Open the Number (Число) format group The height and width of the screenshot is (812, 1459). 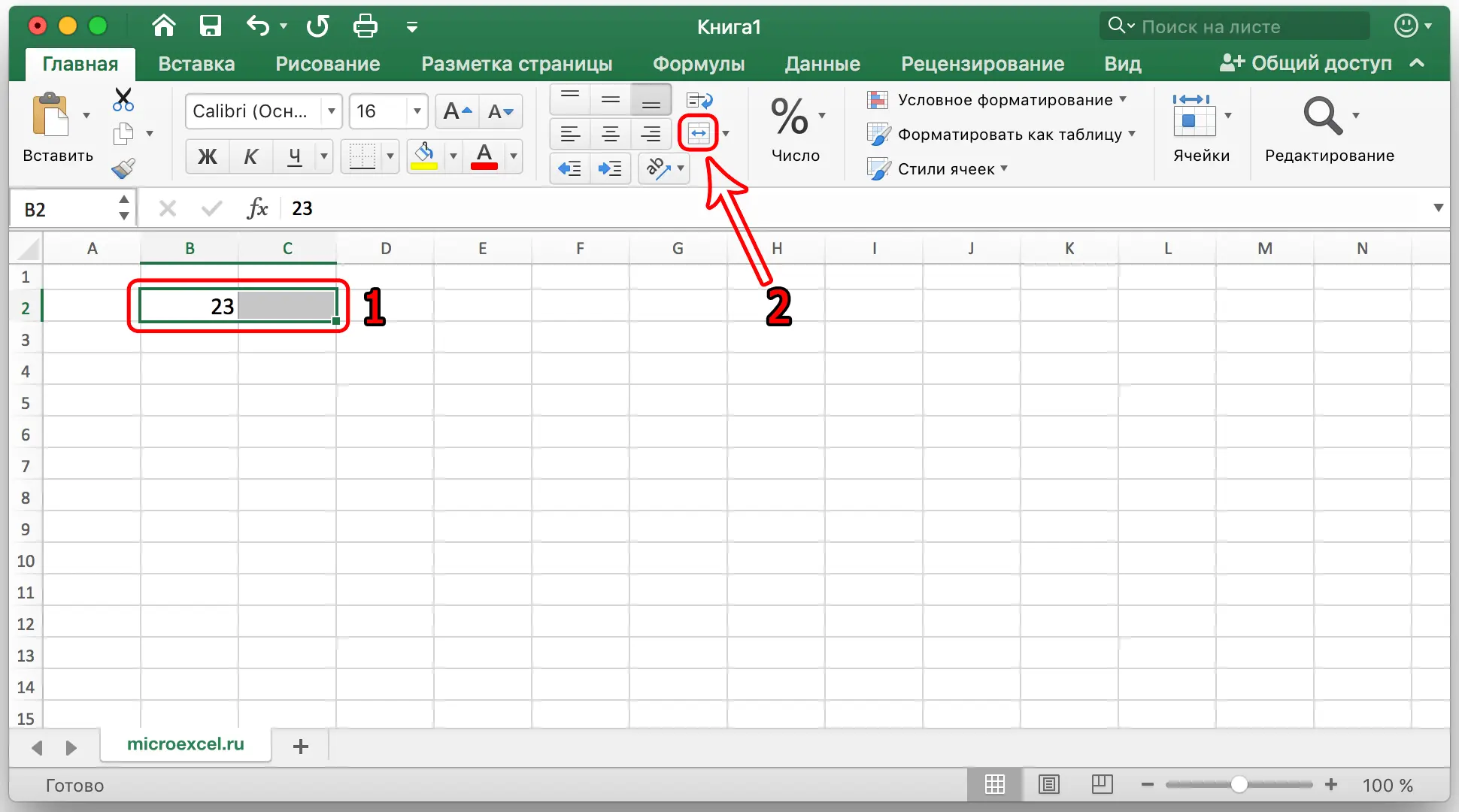(796, 128)
